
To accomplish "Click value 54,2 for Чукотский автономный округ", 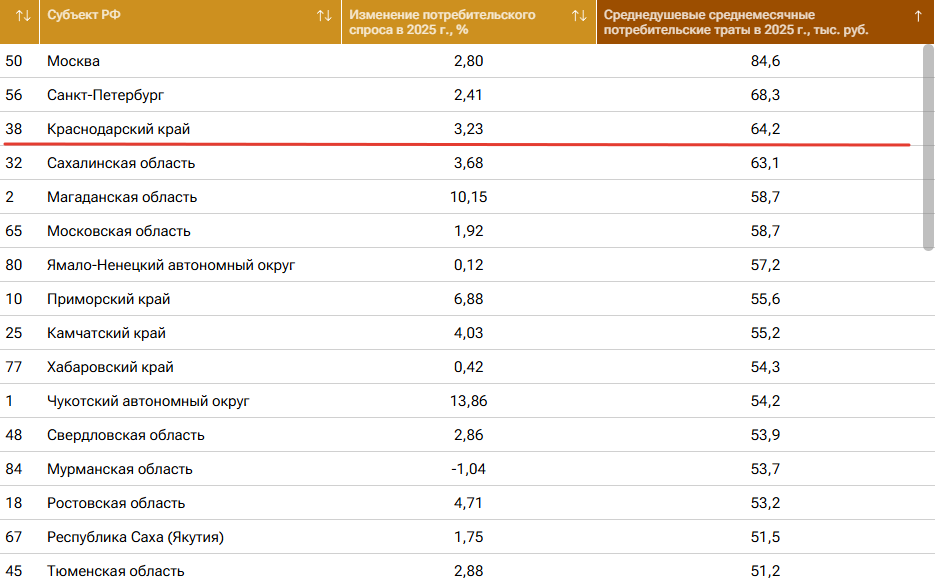I will tap(765, 401).
